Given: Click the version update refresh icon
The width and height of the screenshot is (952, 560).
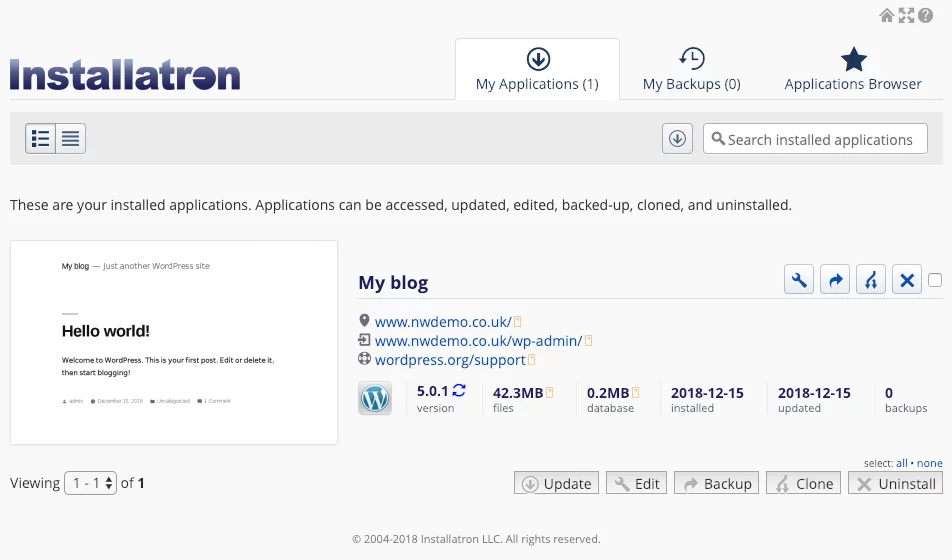Looking at the screenshot, I should [459, 391].
